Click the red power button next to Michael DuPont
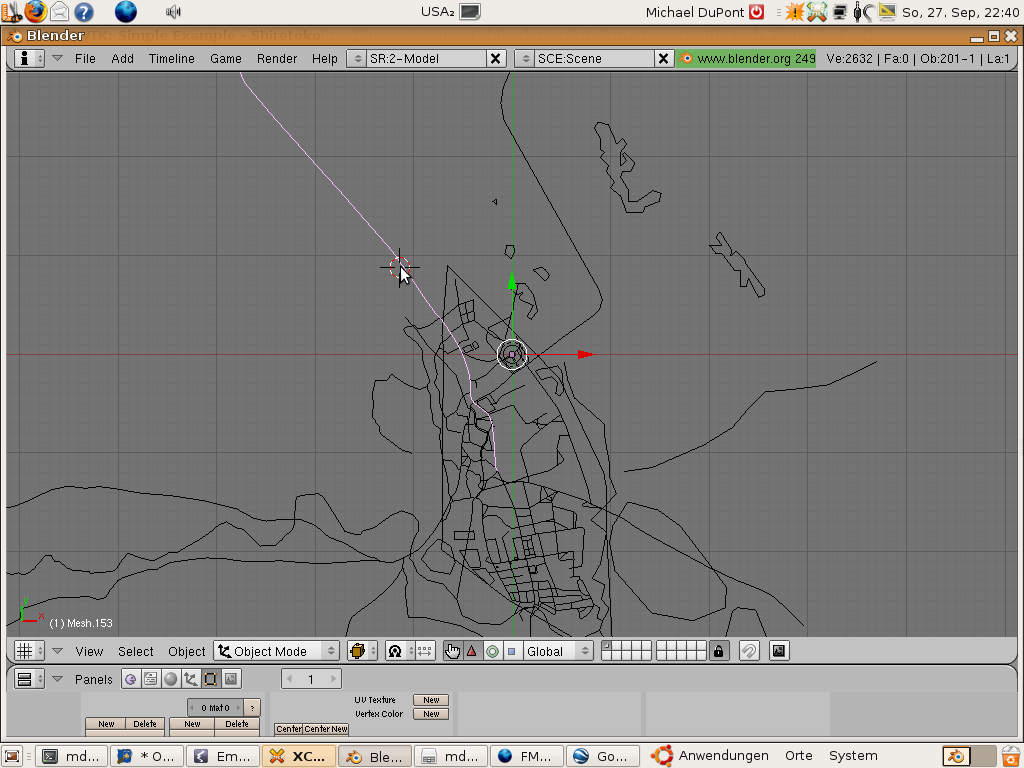This screenshot has height=768, width=1024. [756, 11]
